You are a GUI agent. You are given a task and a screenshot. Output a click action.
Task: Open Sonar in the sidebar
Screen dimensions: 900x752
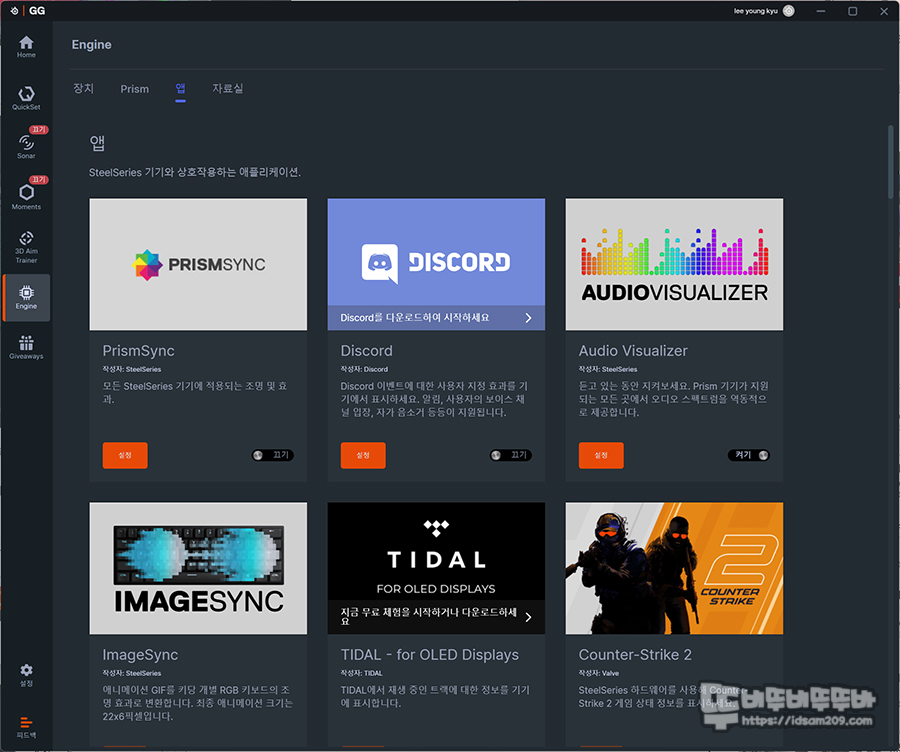[26, 147]
